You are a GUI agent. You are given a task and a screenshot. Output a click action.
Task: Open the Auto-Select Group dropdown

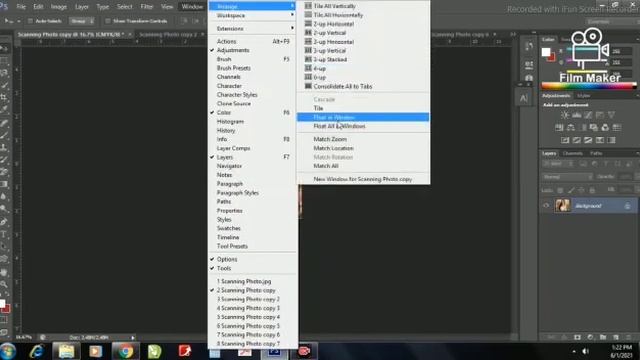coord(82,21)
